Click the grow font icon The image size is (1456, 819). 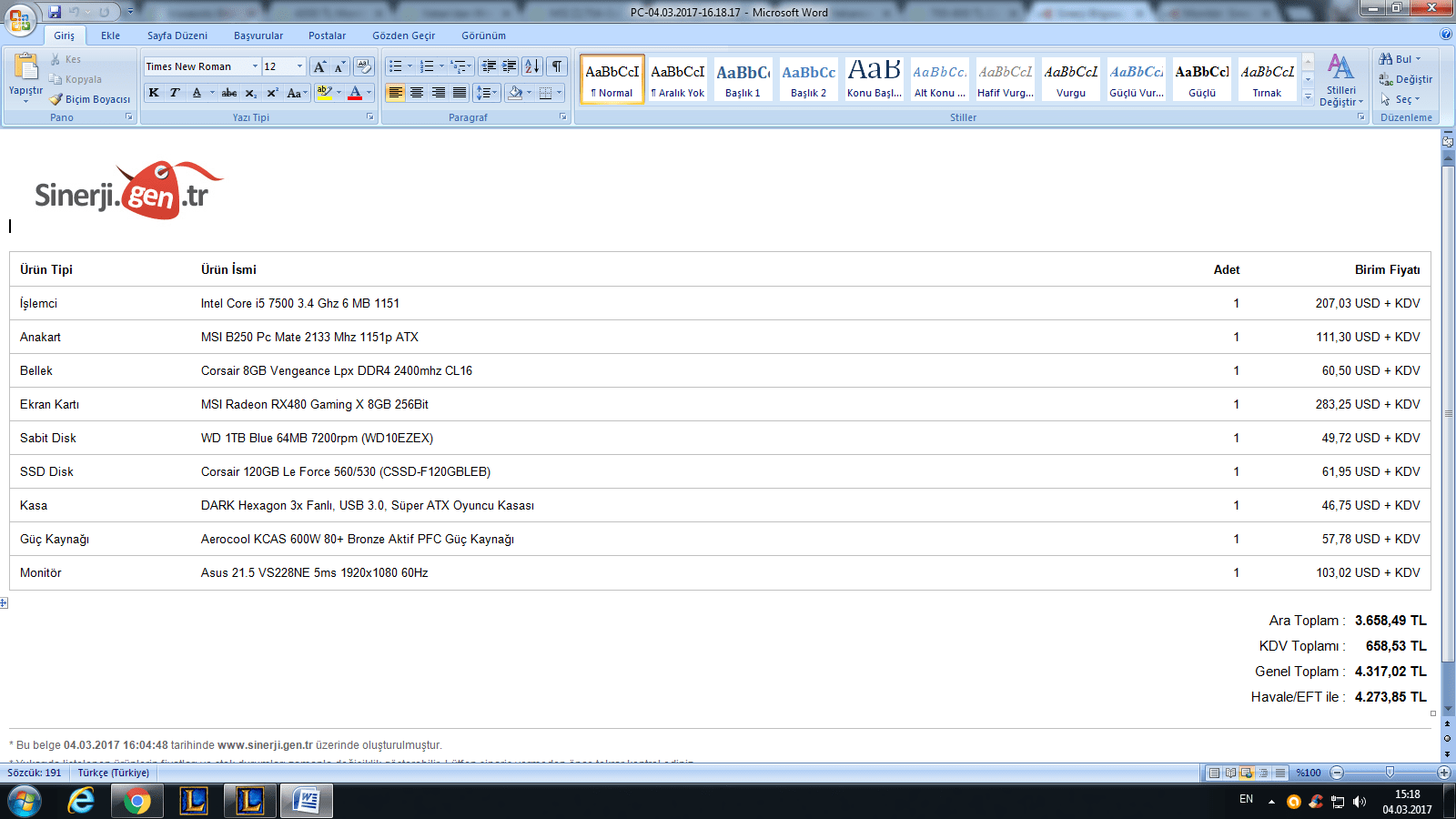coord(319,66)
